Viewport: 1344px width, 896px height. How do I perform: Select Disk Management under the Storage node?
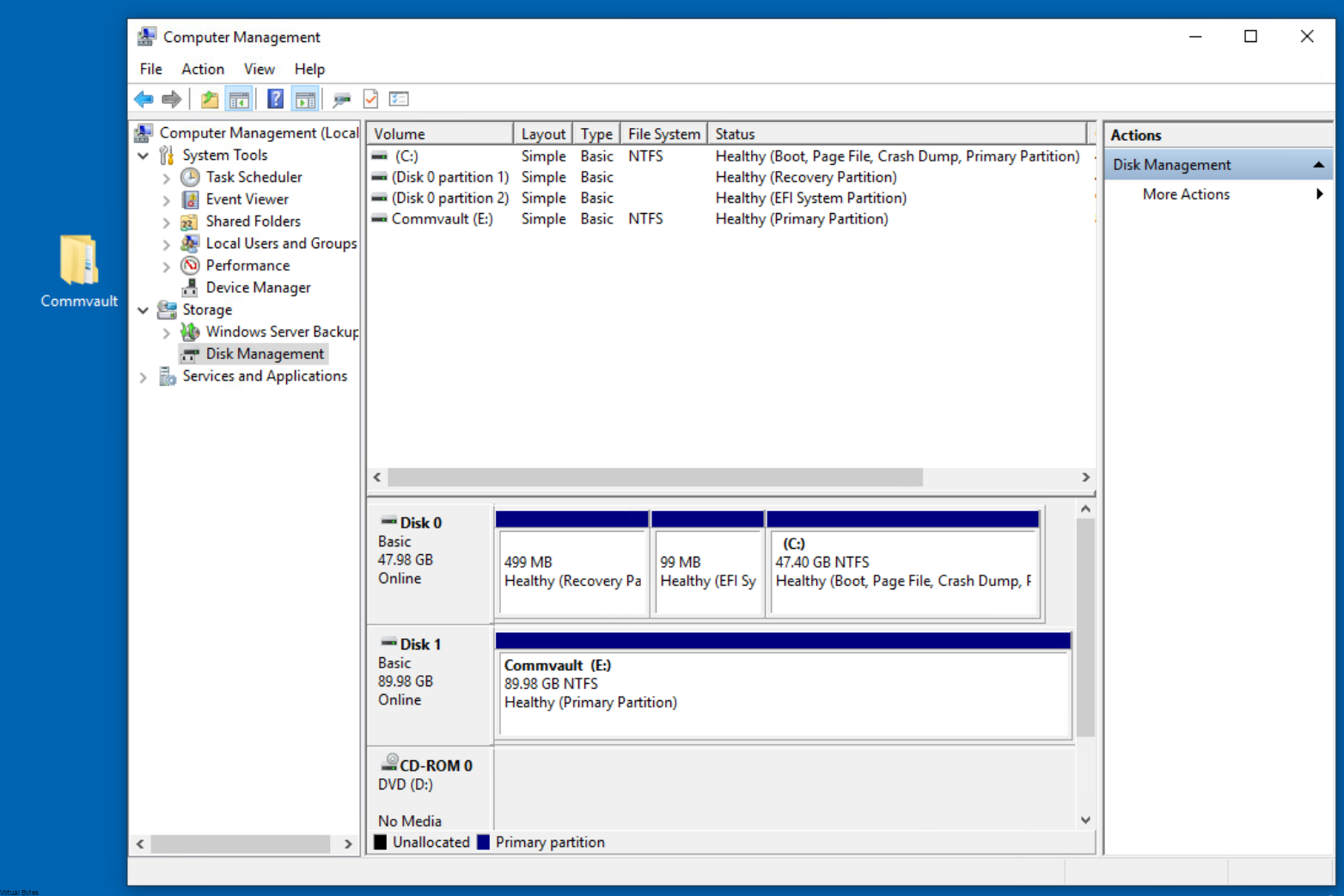[266, 353]
